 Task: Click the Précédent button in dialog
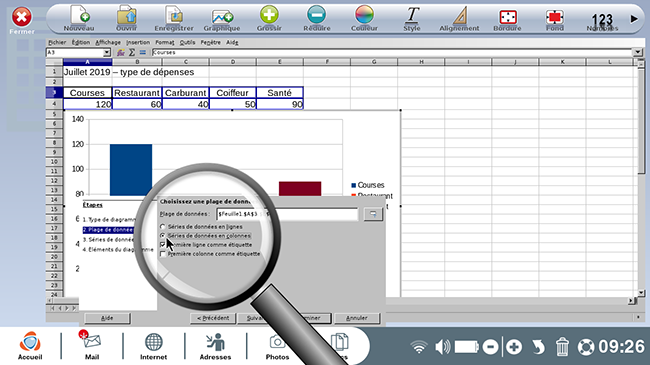[213, 318]
